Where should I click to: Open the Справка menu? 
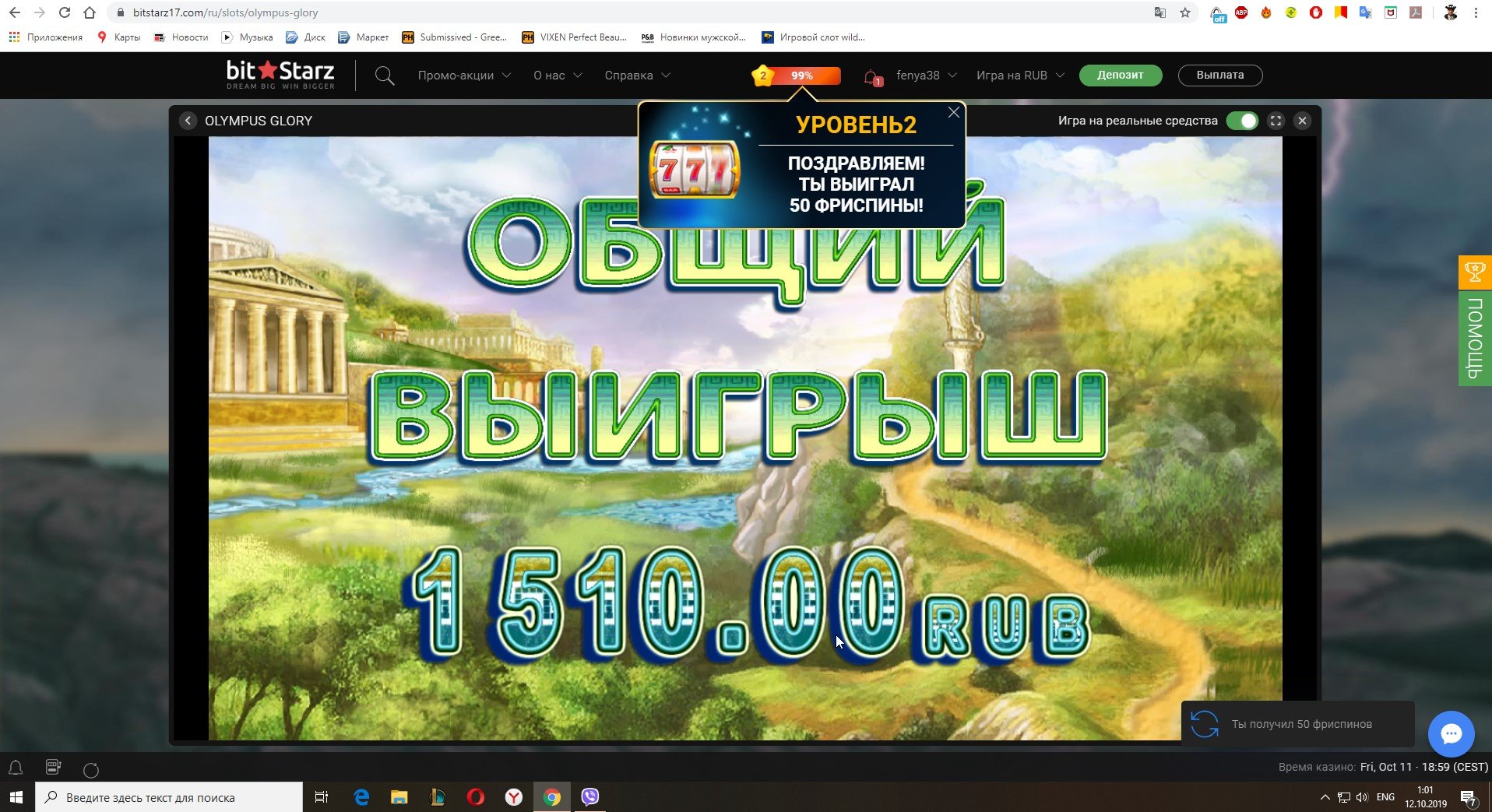[637, 76]
